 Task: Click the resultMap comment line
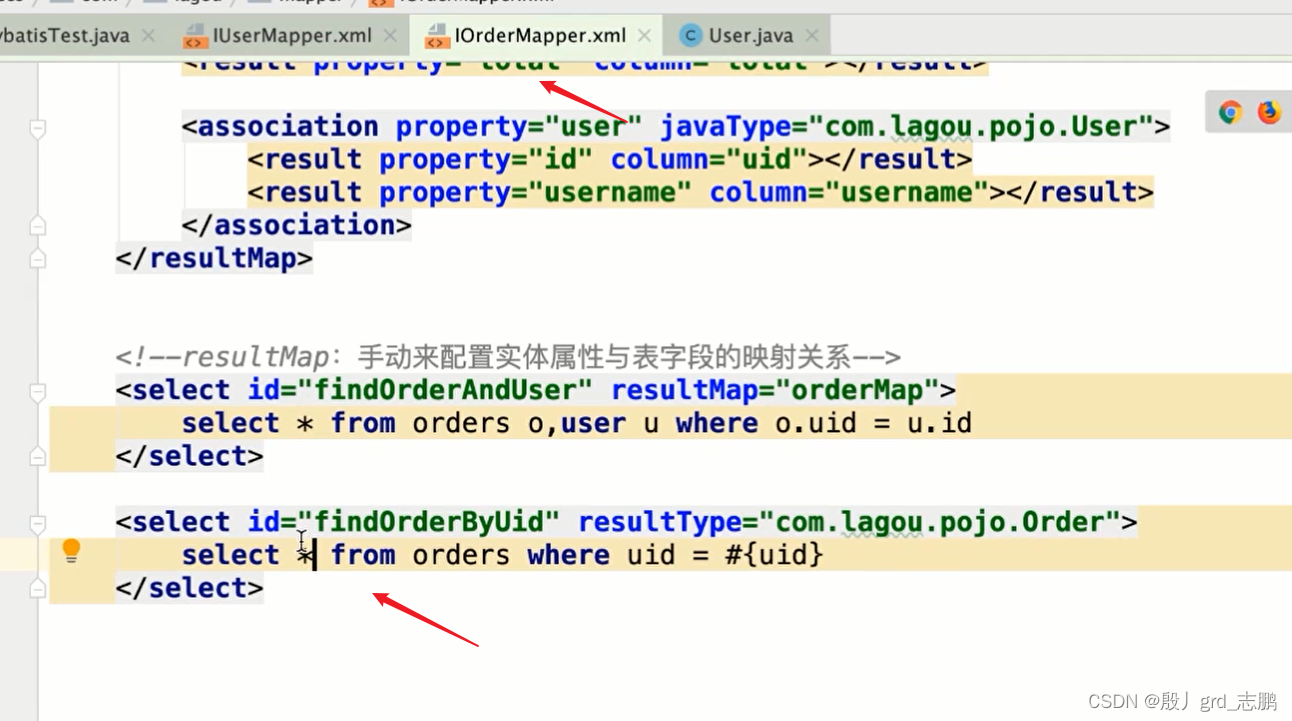(508, 357)
